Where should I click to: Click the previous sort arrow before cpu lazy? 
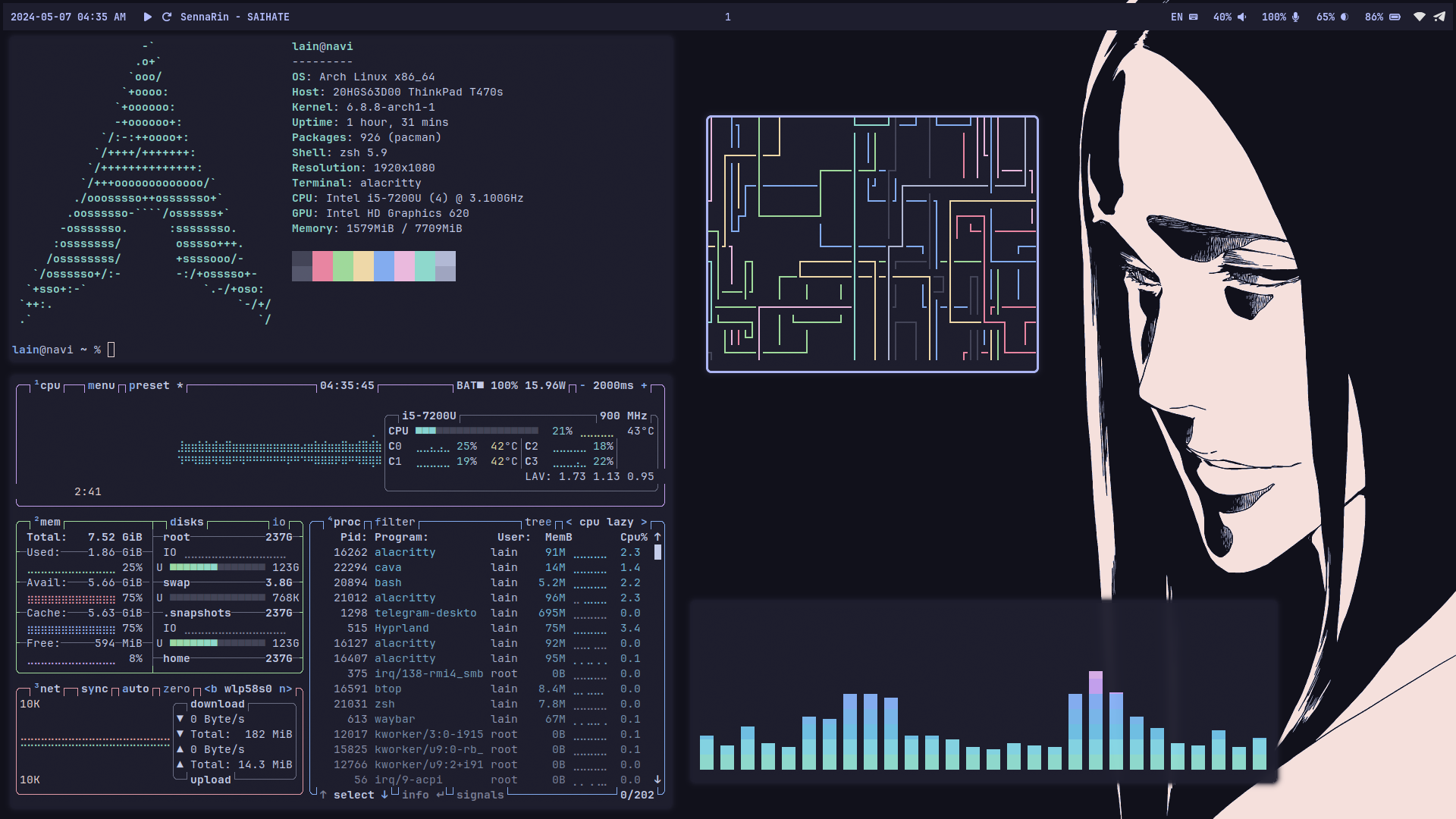570,522
